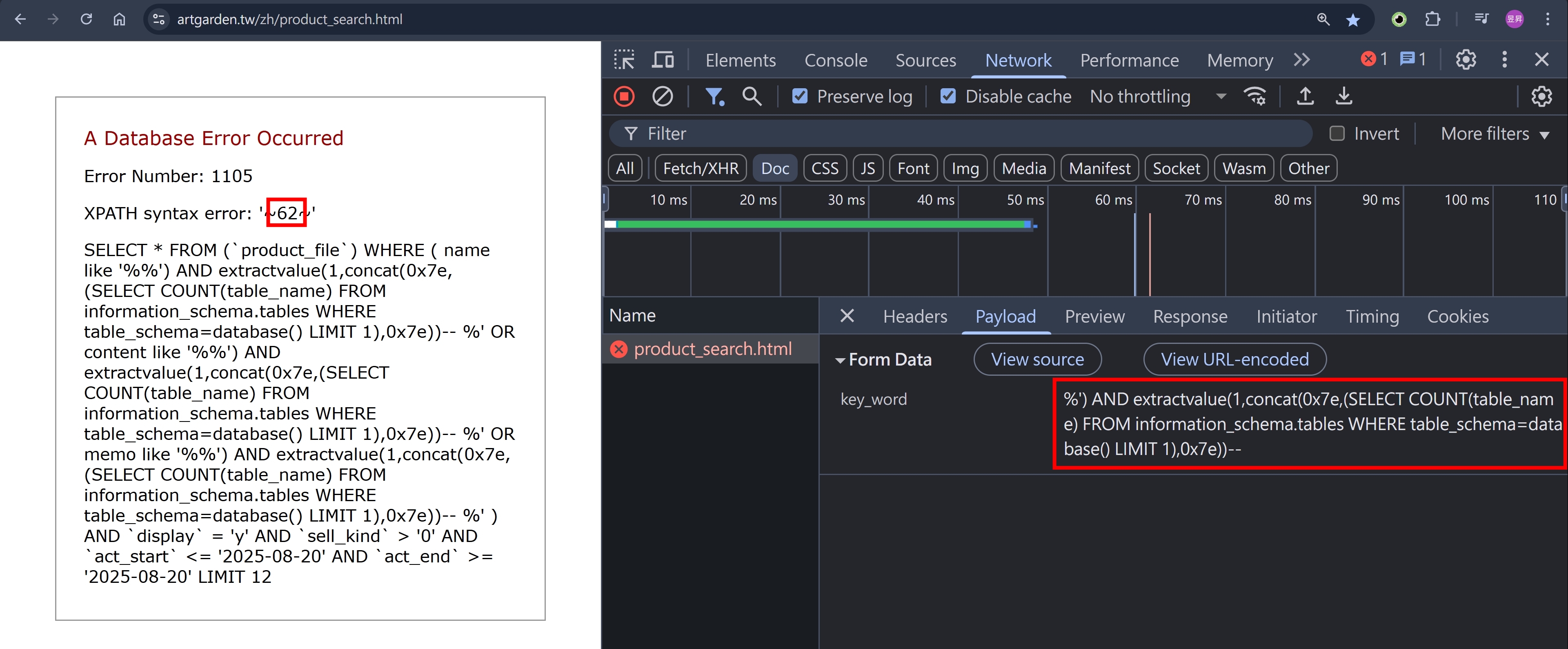Switch to the Performance tab
This screenshot has height=649, width=1568.
tap(1129, 60)
